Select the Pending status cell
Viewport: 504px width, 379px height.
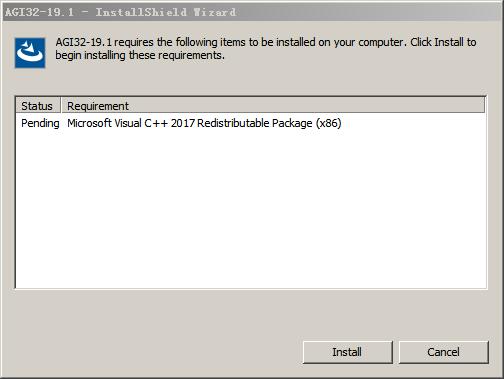point(40,123)
